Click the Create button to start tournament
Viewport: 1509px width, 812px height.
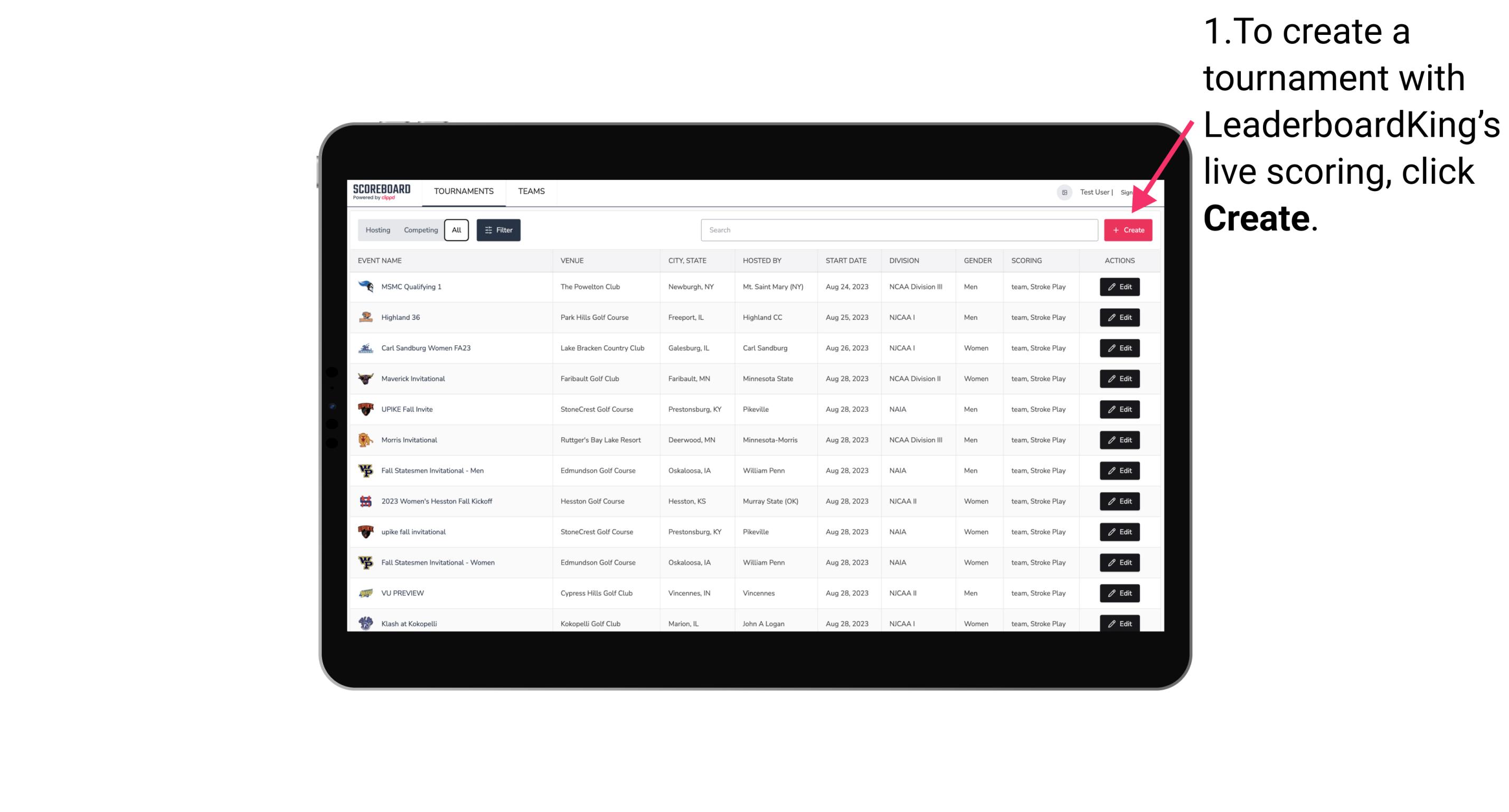pos(1128,230)
